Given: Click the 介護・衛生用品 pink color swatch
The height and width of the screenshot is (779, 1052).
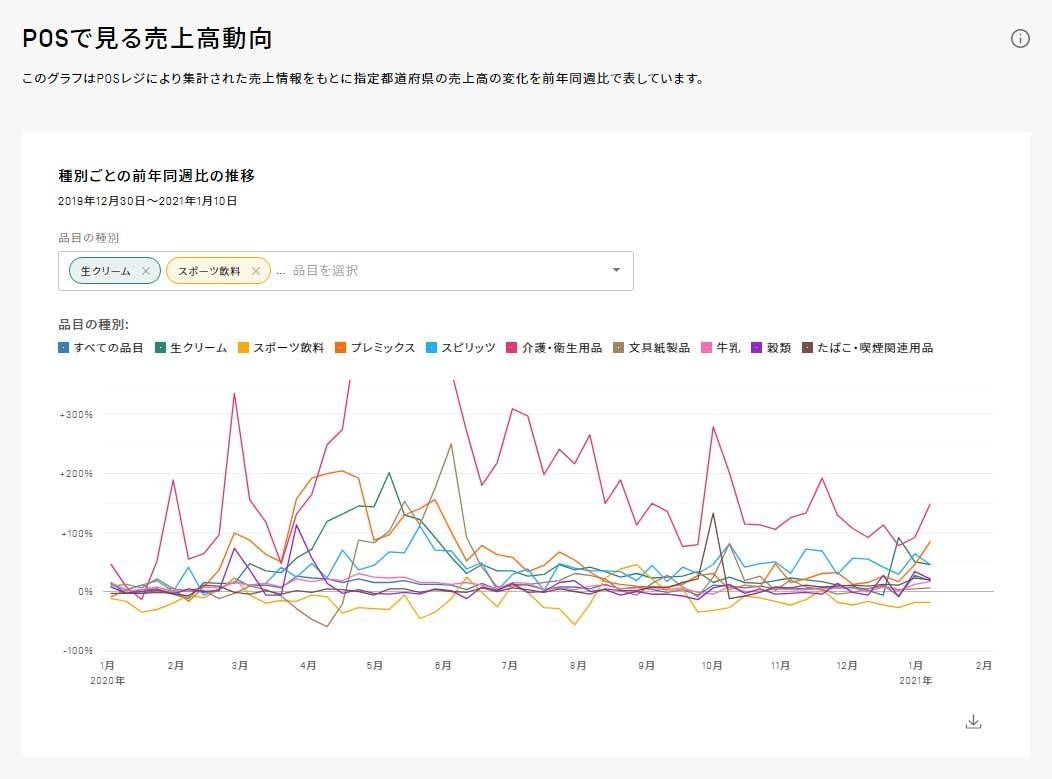Looking at the screenshot, I should 513,348.
